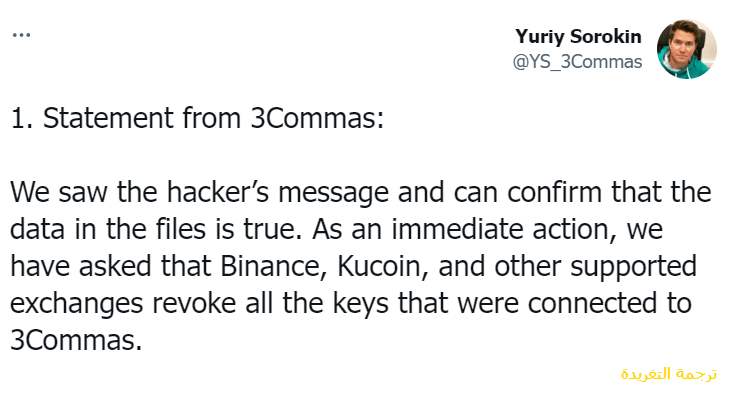Screen dimensions: 734x394
Task: Click the final '3Commas.' word in the tweet
Action: point(76,340)
